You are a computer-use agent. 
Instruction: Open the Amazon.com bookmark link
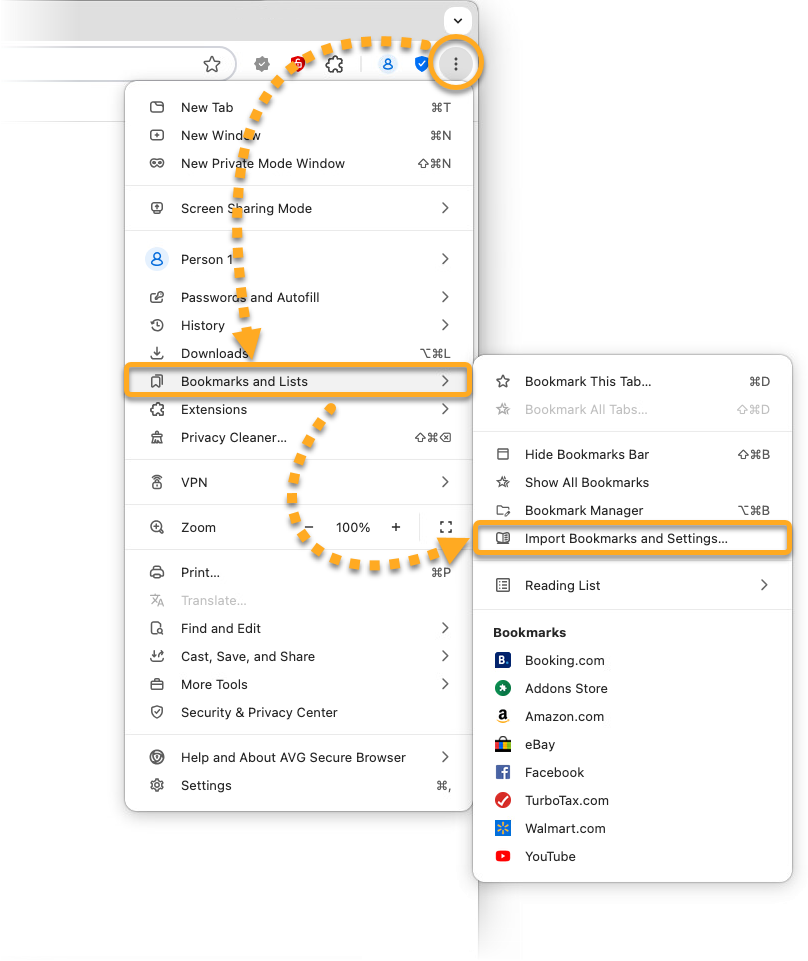tap(564, 716)
